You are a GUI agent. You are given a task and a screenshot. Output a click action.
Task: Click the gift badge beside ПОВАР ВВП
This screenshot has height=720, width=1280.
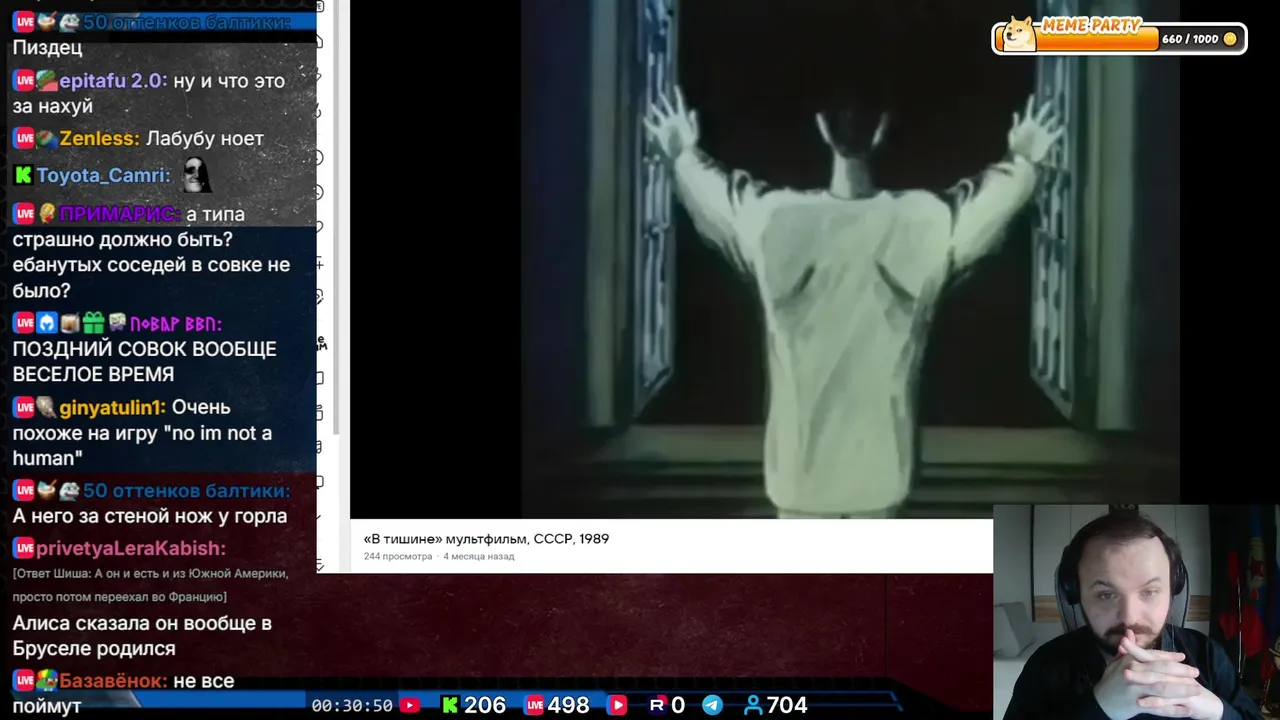pos(93,323)
